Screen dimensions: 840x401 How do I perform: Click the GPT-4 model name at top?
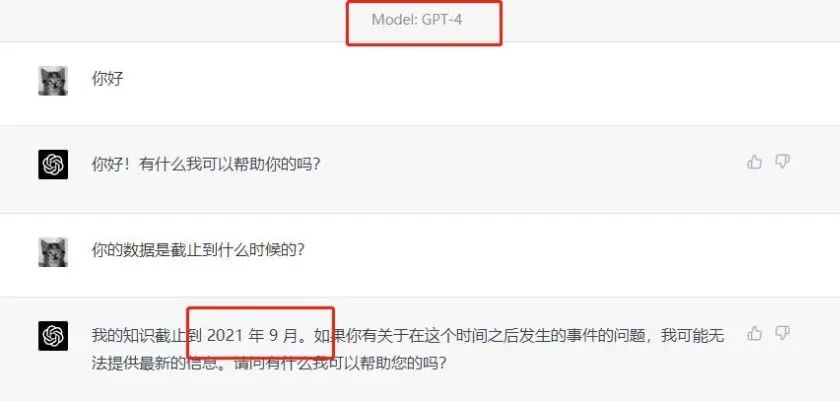(x=442, y=20)
